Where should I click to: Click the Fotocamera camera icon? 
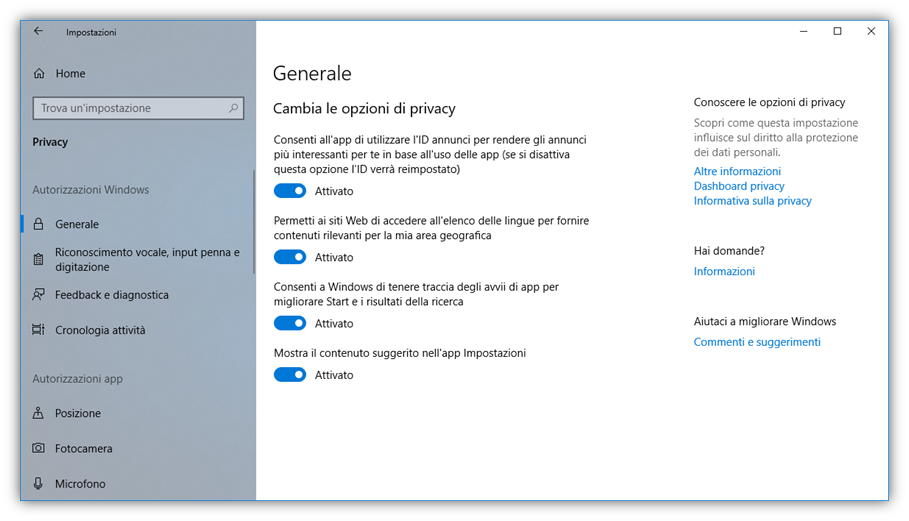(x=39, y=449)
